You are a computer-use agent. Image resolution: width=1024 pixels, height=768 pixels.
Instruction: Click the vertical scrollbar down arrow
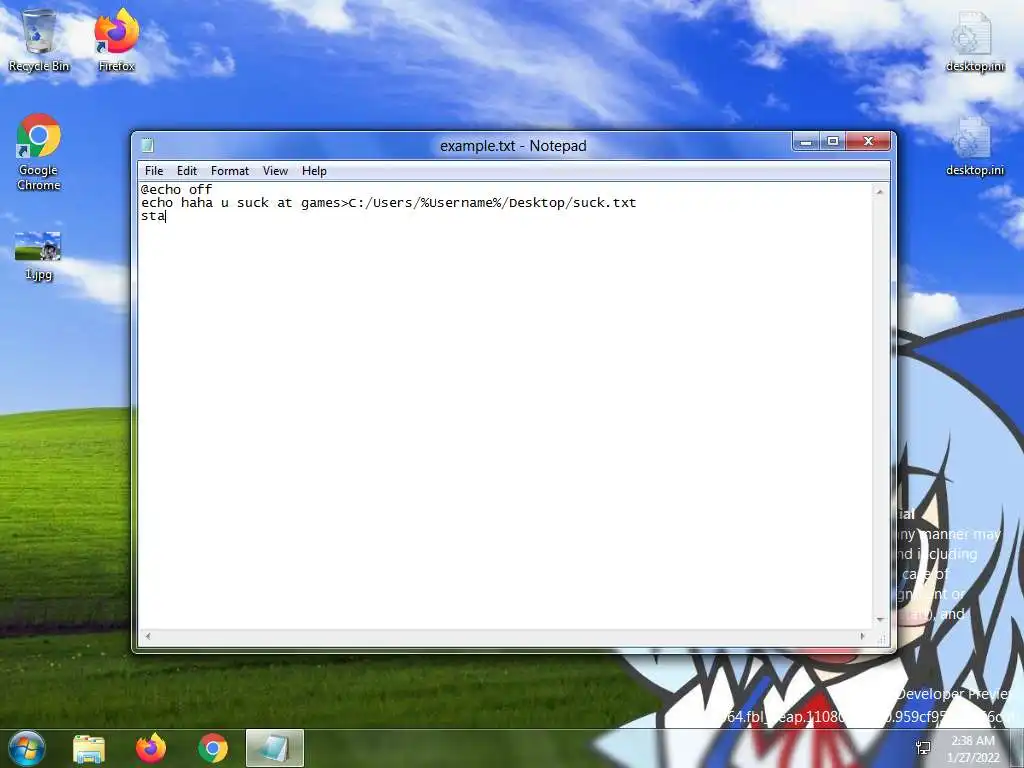point(880,620)
